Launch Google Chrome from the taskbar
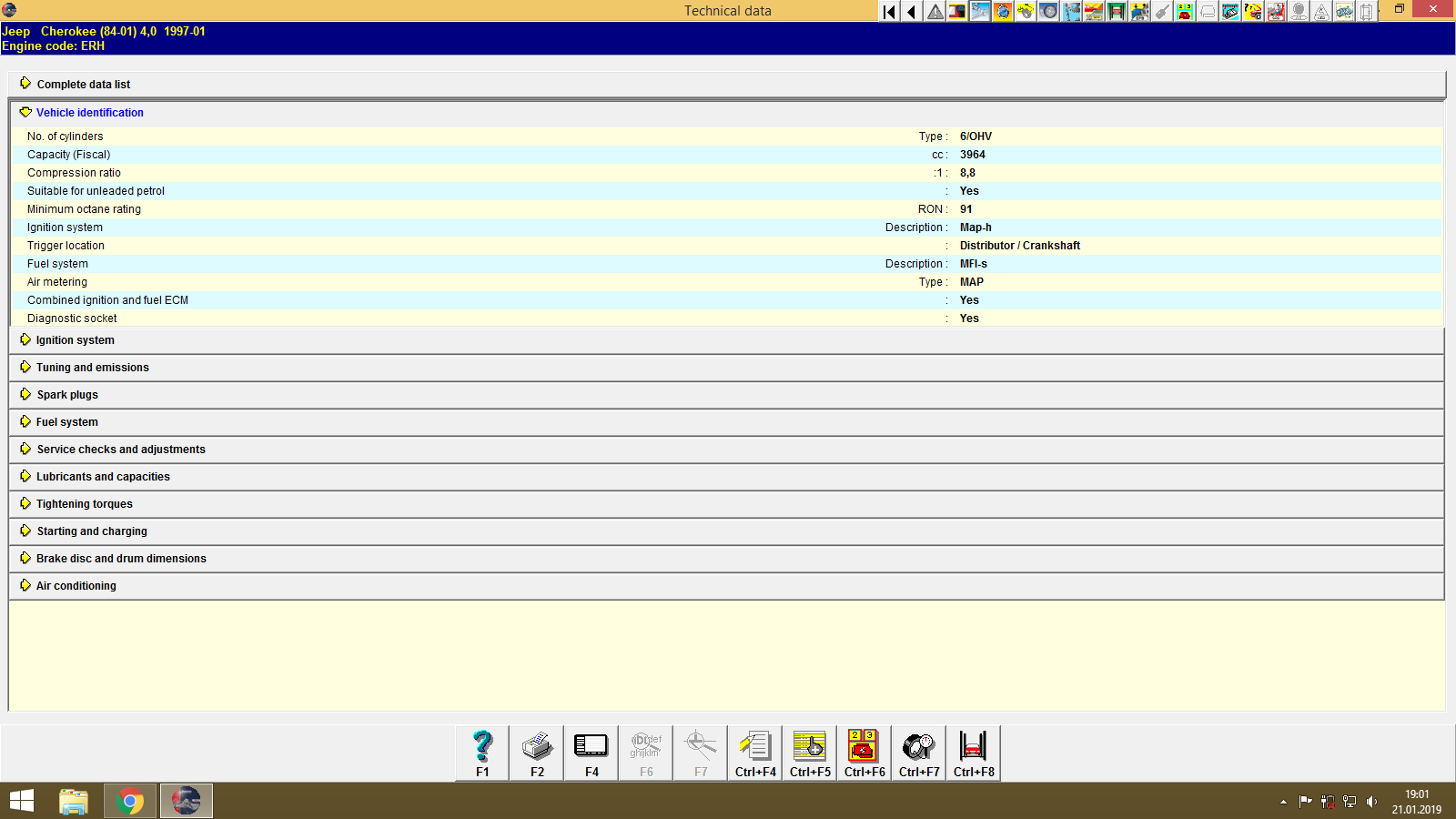The height and width of the screenshot is (819, 1456). pos(129,801)
